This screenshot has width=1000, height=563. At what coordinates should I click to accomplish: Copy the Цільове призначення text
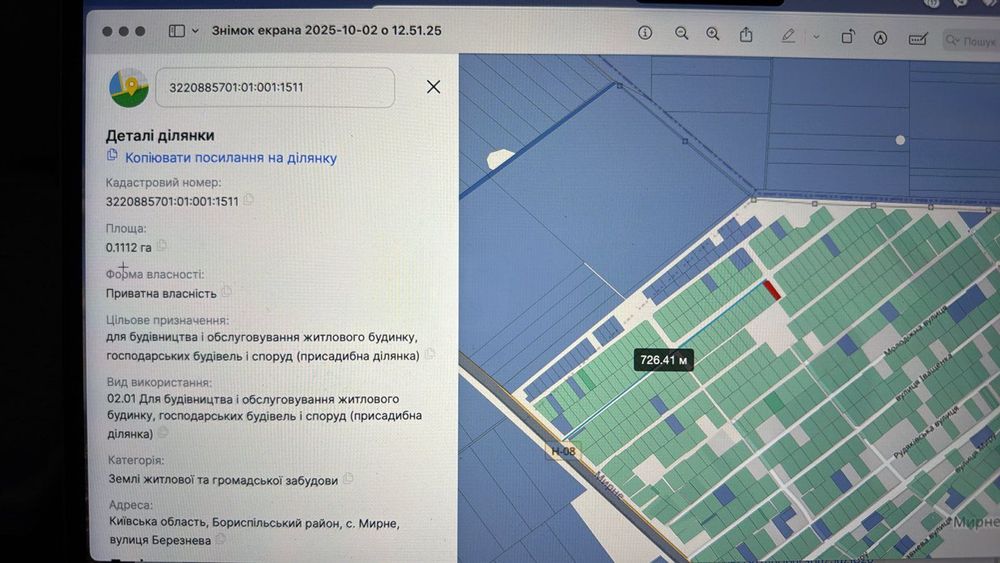(x=430, y=353)
